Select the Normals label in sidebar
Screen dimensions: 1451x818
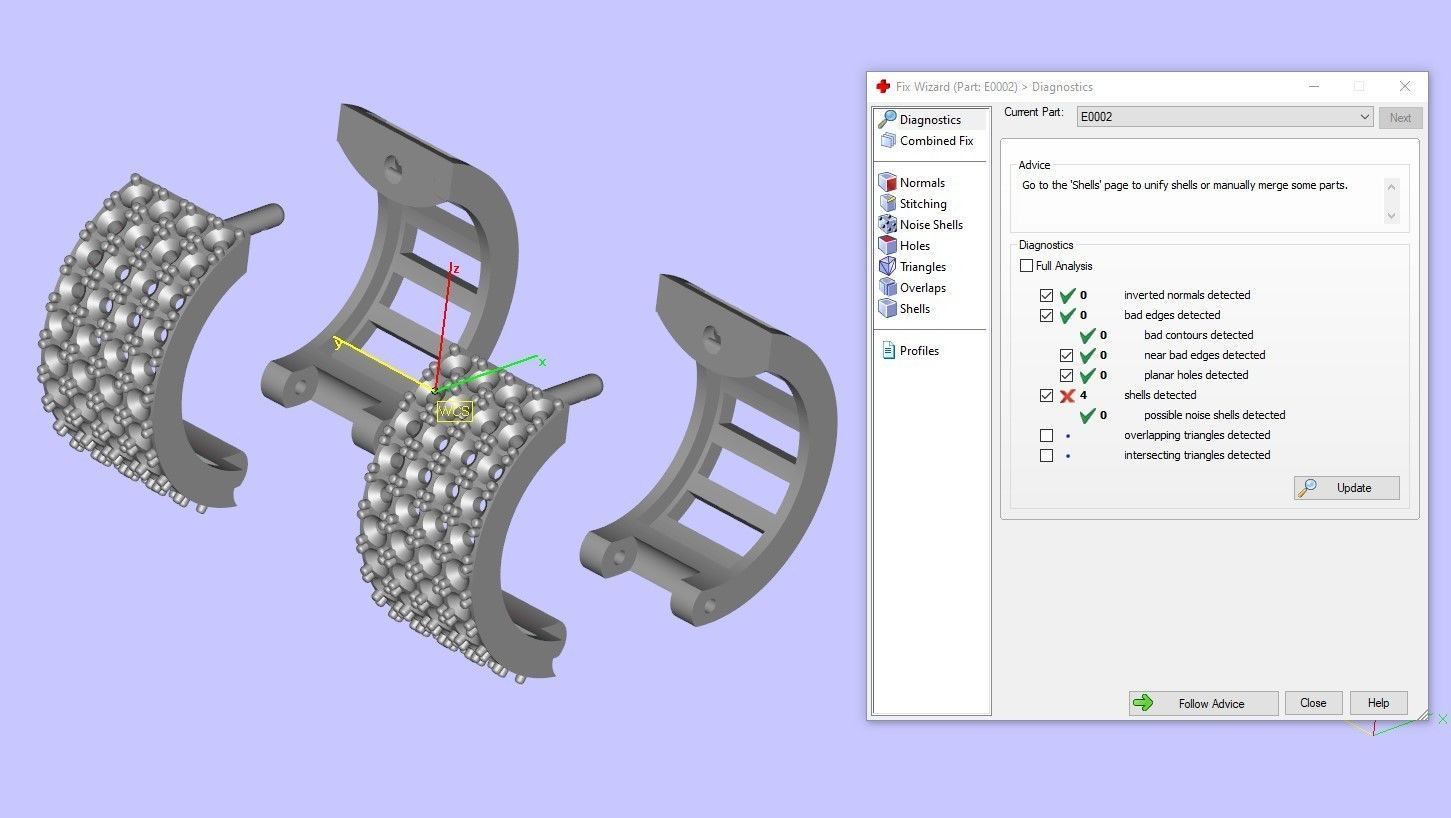(922, 182)
